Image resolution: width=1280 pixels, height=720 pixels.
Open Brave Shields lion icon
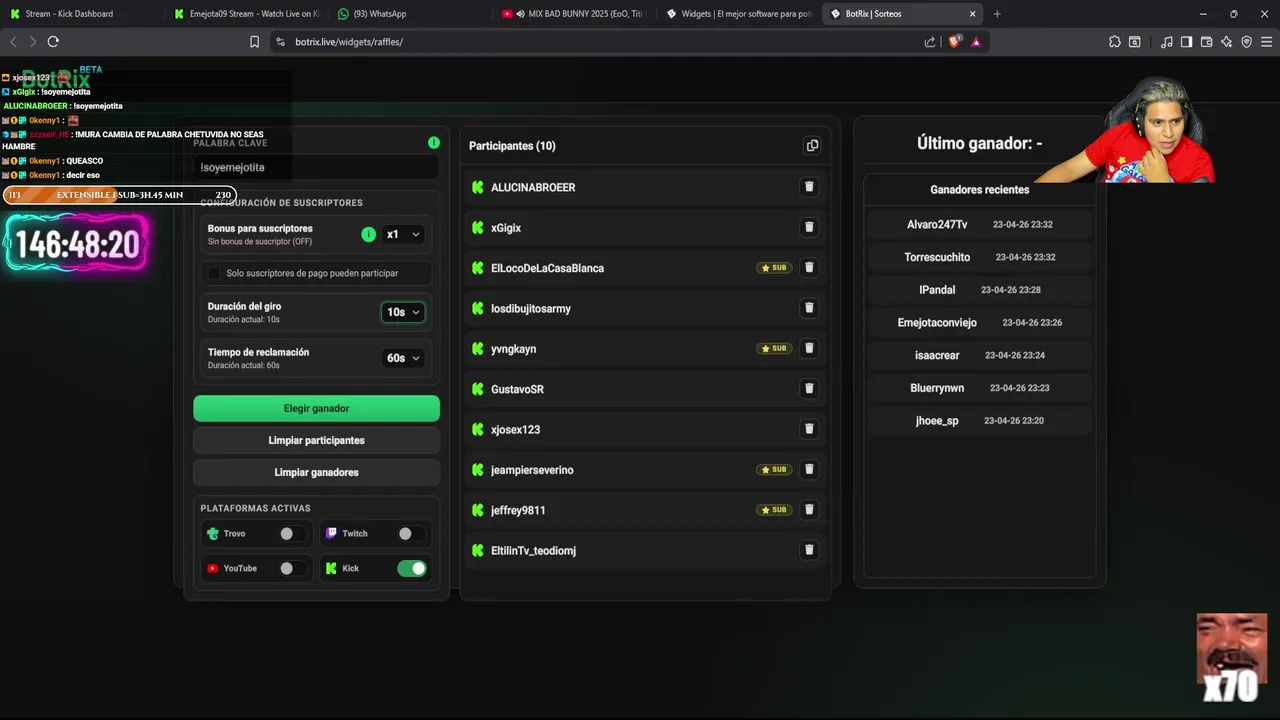[x=954, y=42]
